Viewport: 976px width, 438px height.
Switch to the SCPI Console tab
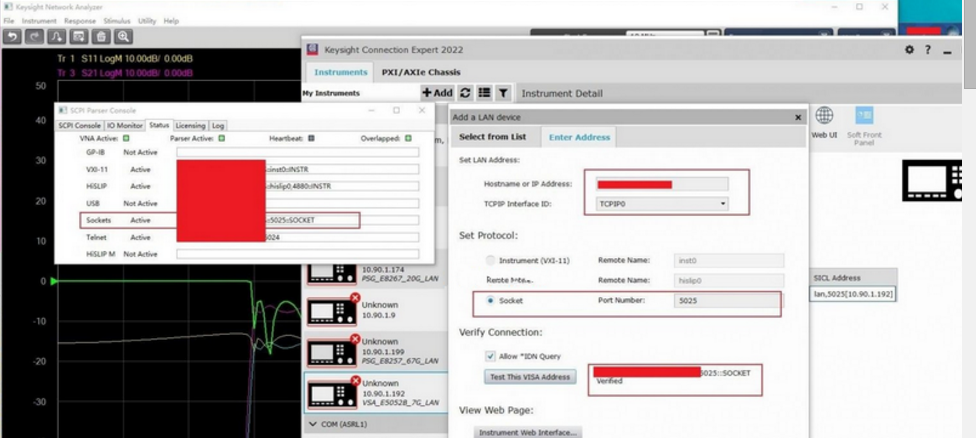click(x=80, y=126)
